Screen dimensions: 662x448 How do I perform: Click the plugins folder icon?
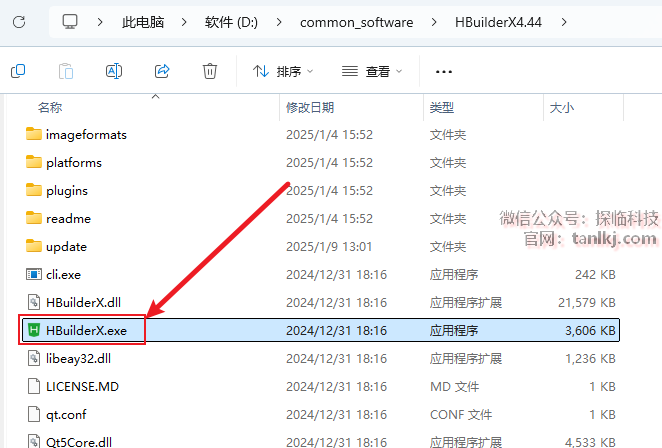point(34,190)
